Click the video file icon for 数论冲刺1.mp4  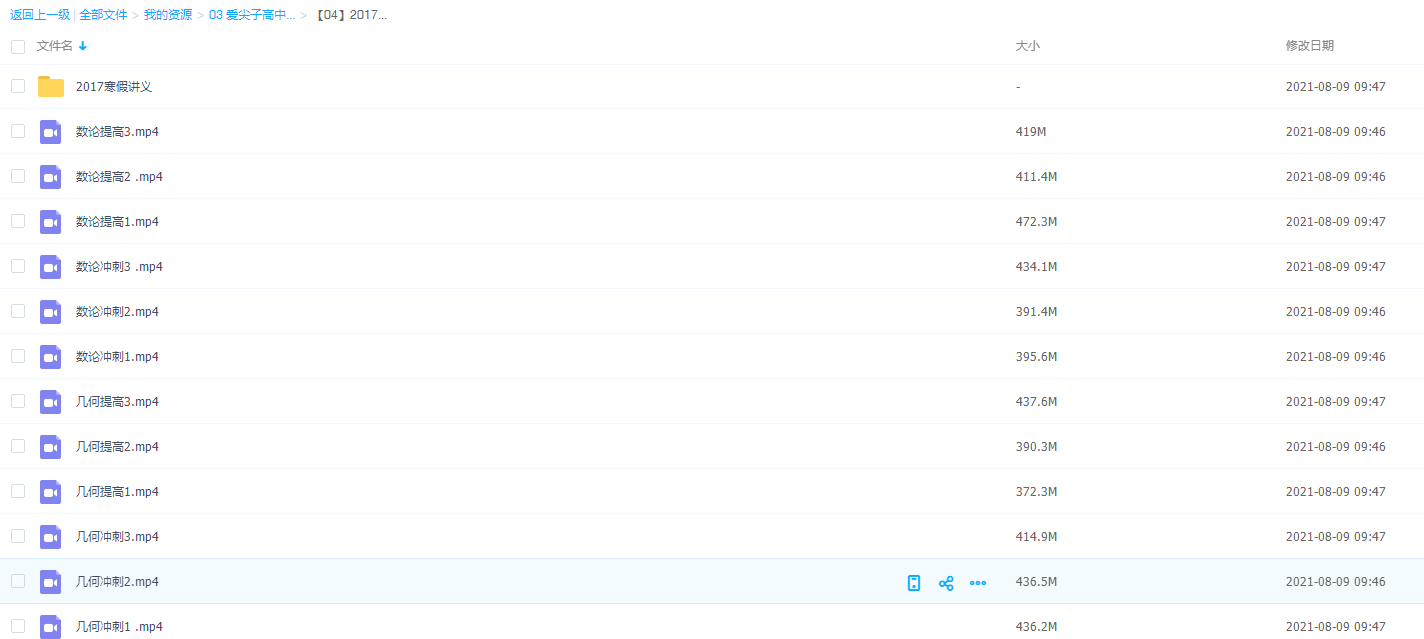coord(51,357)
